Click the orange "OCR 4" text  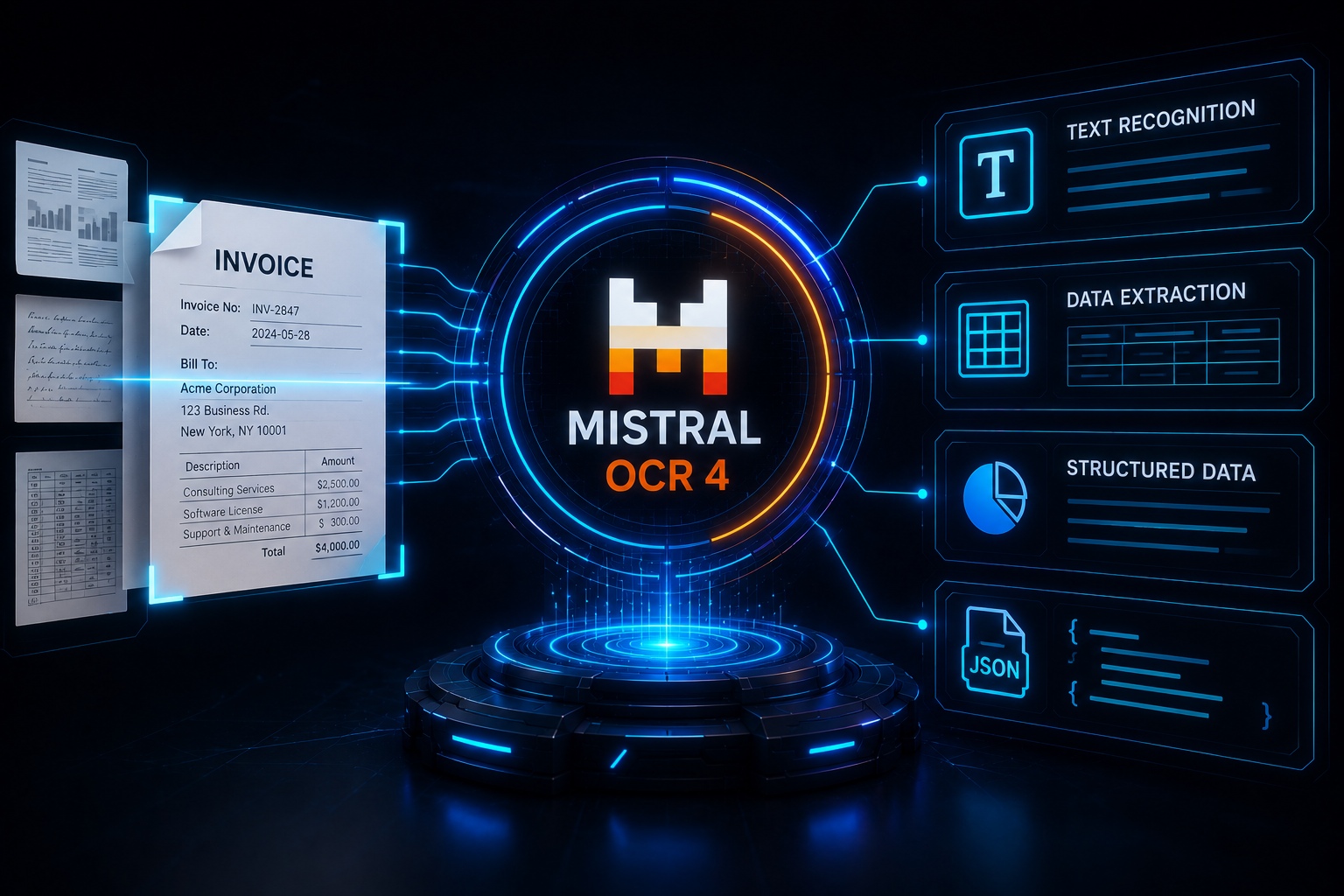(668, 476)
